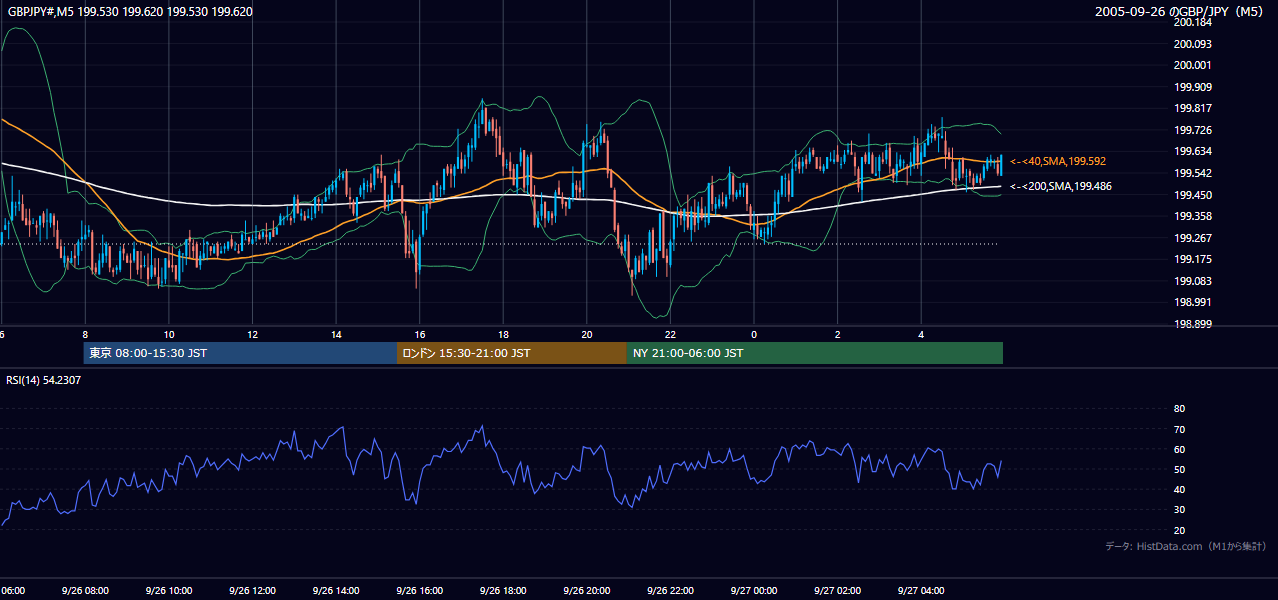This screenshot has height=600, width=1278.
Task: Click the 9/26 10:00 time label
Action: (169, 591)
